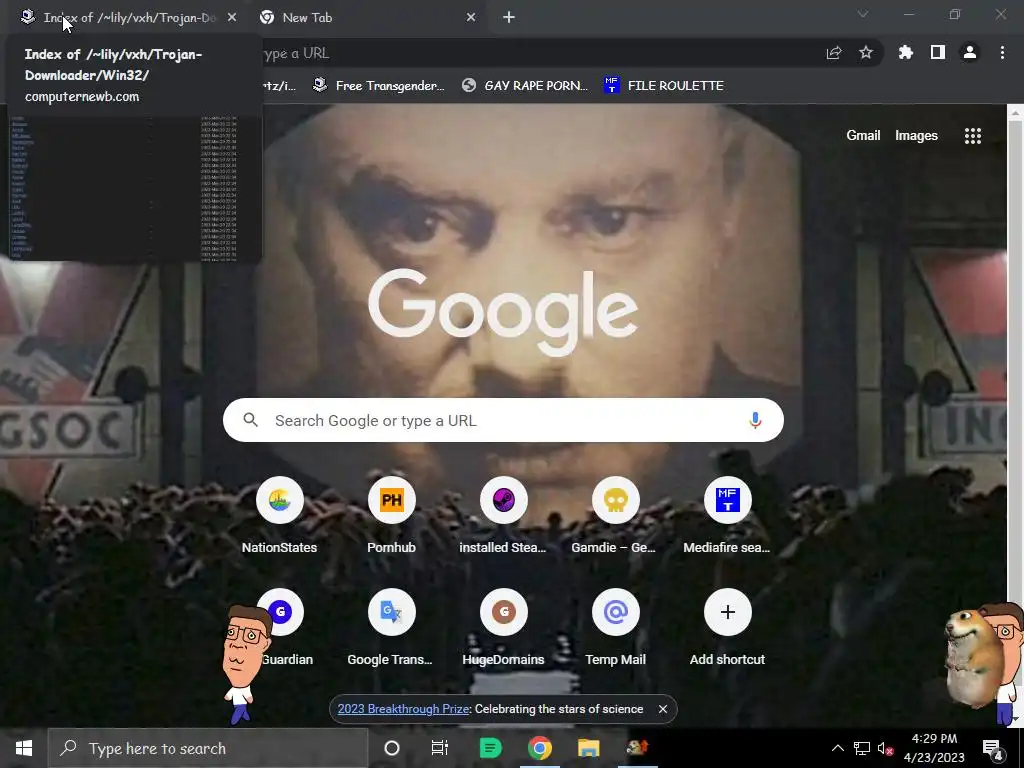This screenshot has width=1024, height=768.
Task: Click the magnifier icon in Google search box
Action: point(251,420)
